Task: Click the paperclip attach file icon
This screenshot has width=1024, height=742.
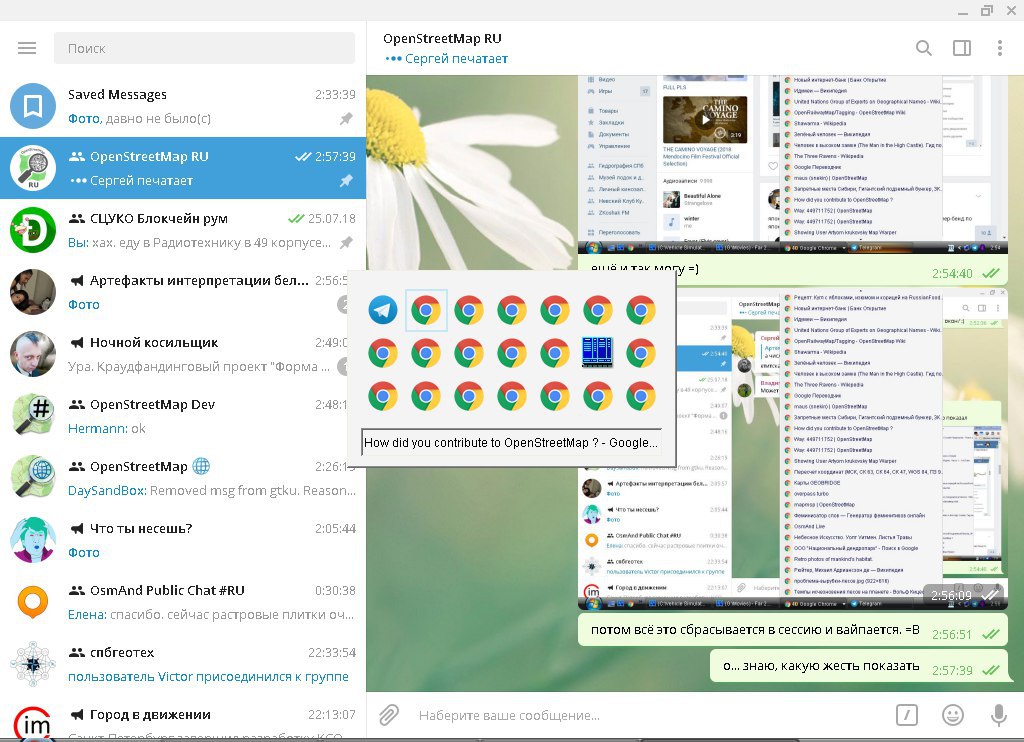Action: (389, 715)
